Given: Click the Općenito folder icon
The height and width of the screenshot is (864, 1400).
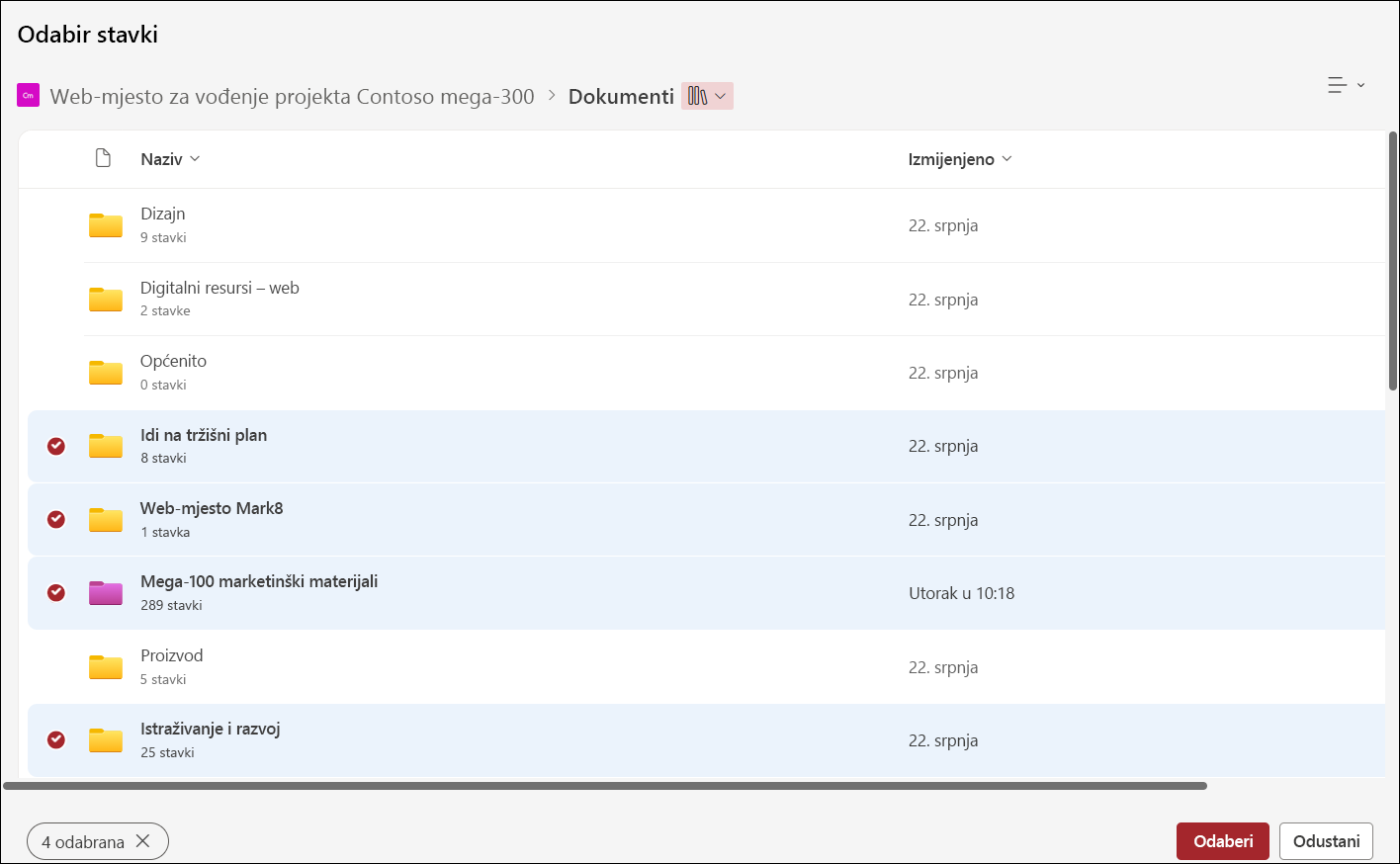Looking at the screenshot, I should 106,373.
